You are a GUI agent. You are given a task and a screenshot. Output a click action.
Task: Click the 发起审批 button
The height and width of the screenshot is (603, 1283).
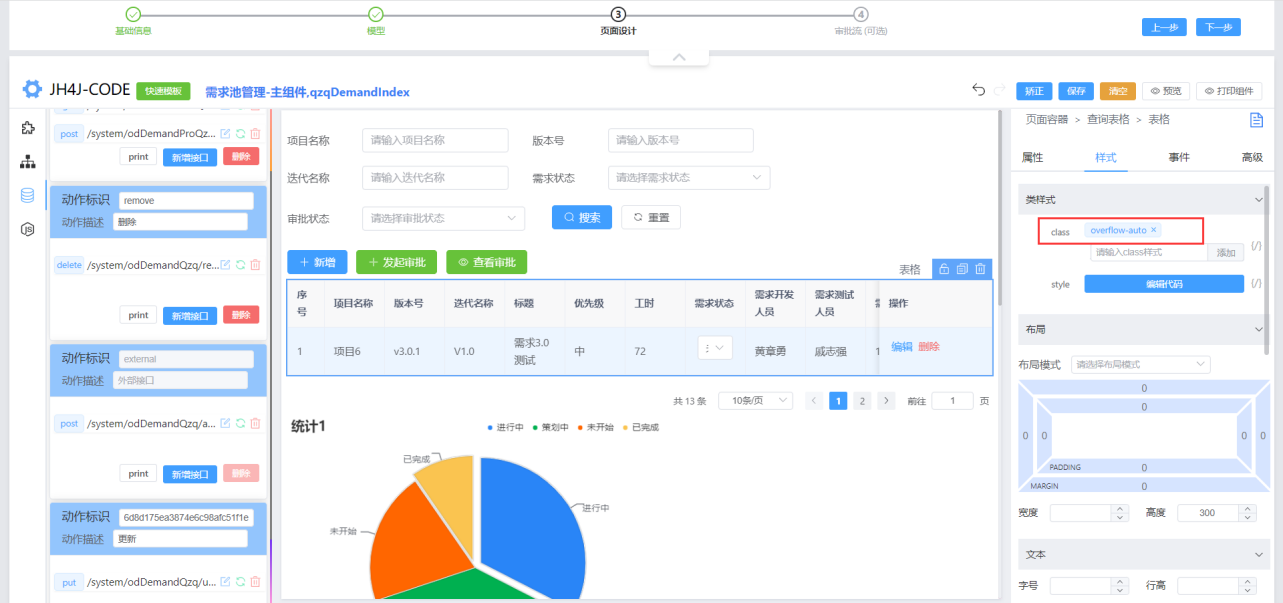tap(397, 262)
